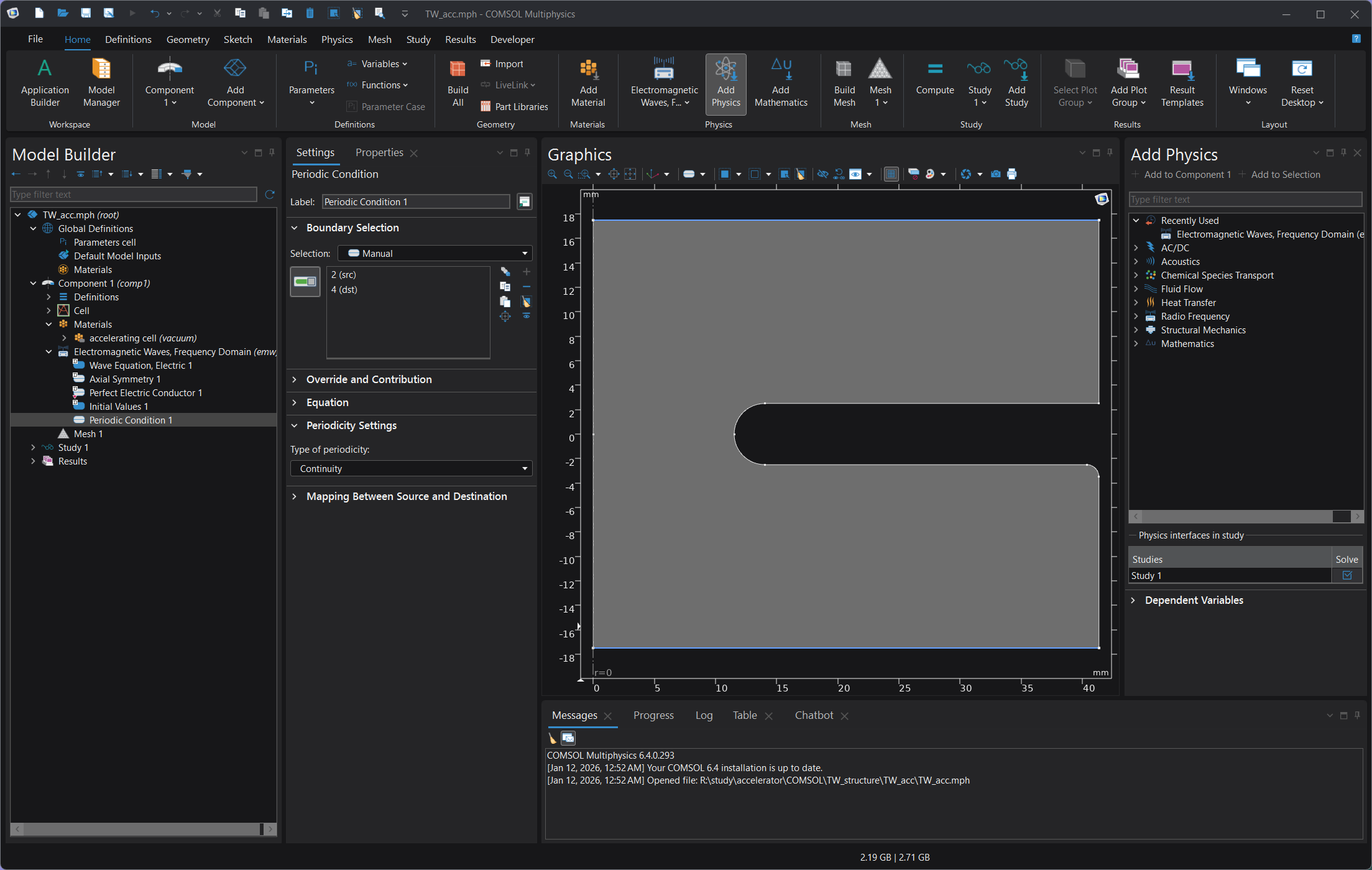Screen dimensions: 1372x870
Task: Take a snapshot with the camera icon
Action: click(995, 174)
